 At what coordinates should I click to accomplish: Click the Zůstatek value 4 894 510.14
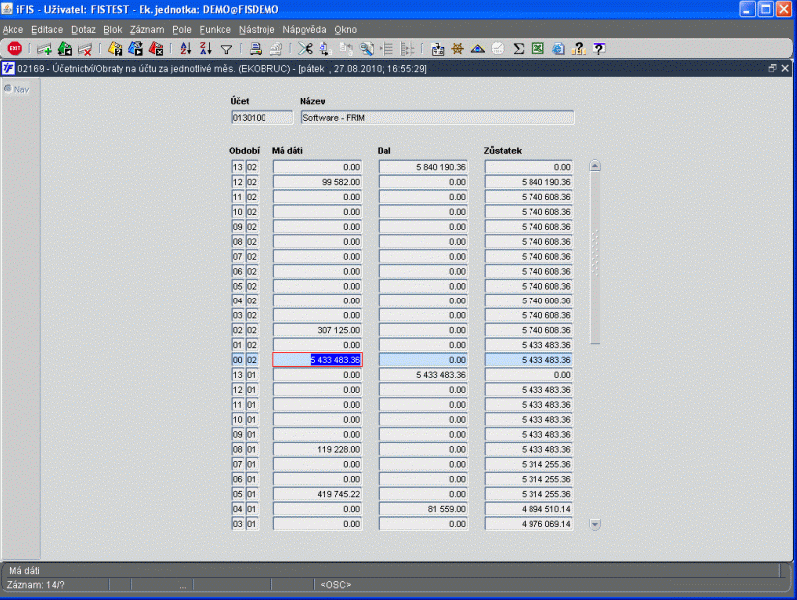[529, 509]
